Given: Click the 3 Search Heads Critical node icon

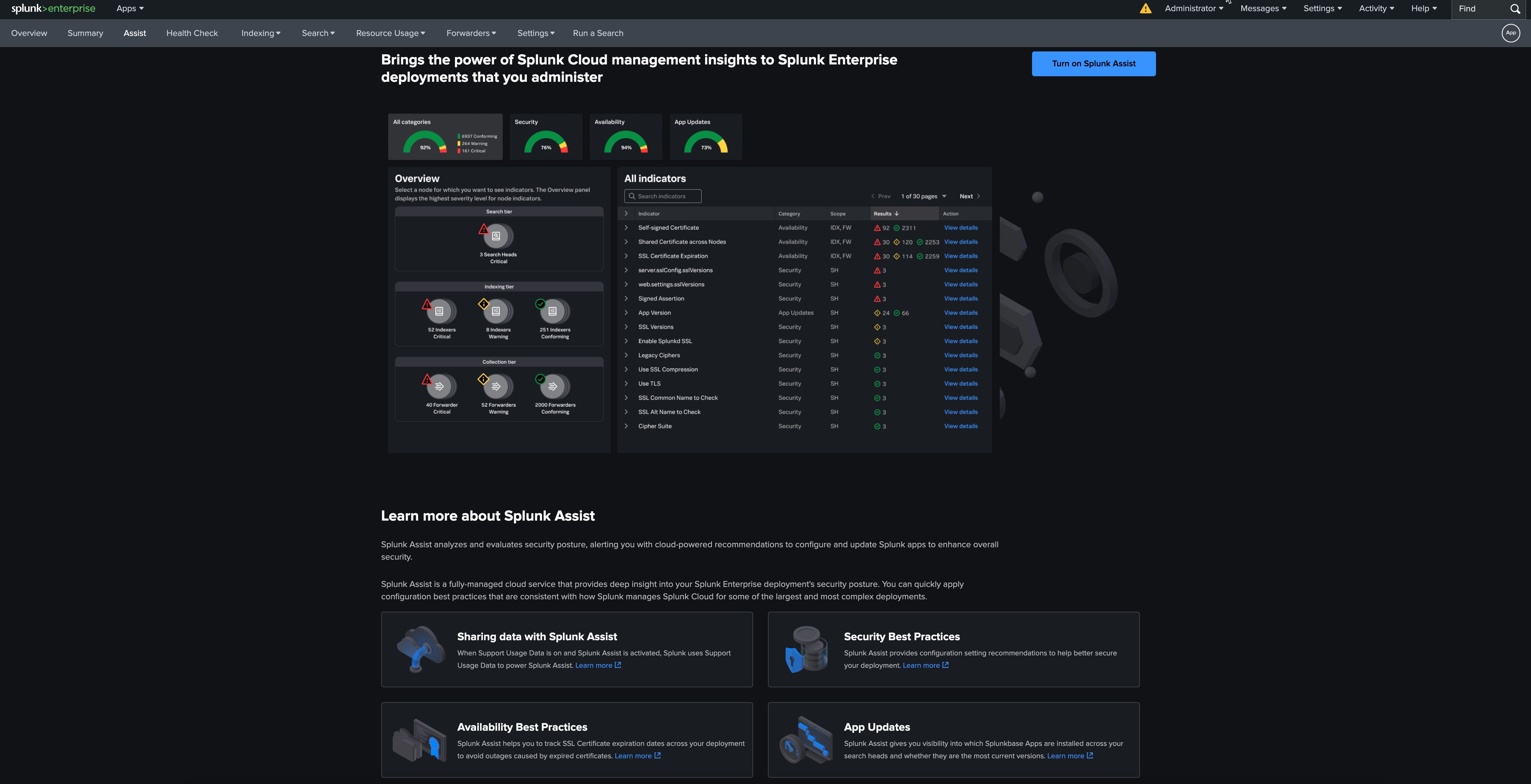Looking at the screenshot, I should tap(496, 236).
